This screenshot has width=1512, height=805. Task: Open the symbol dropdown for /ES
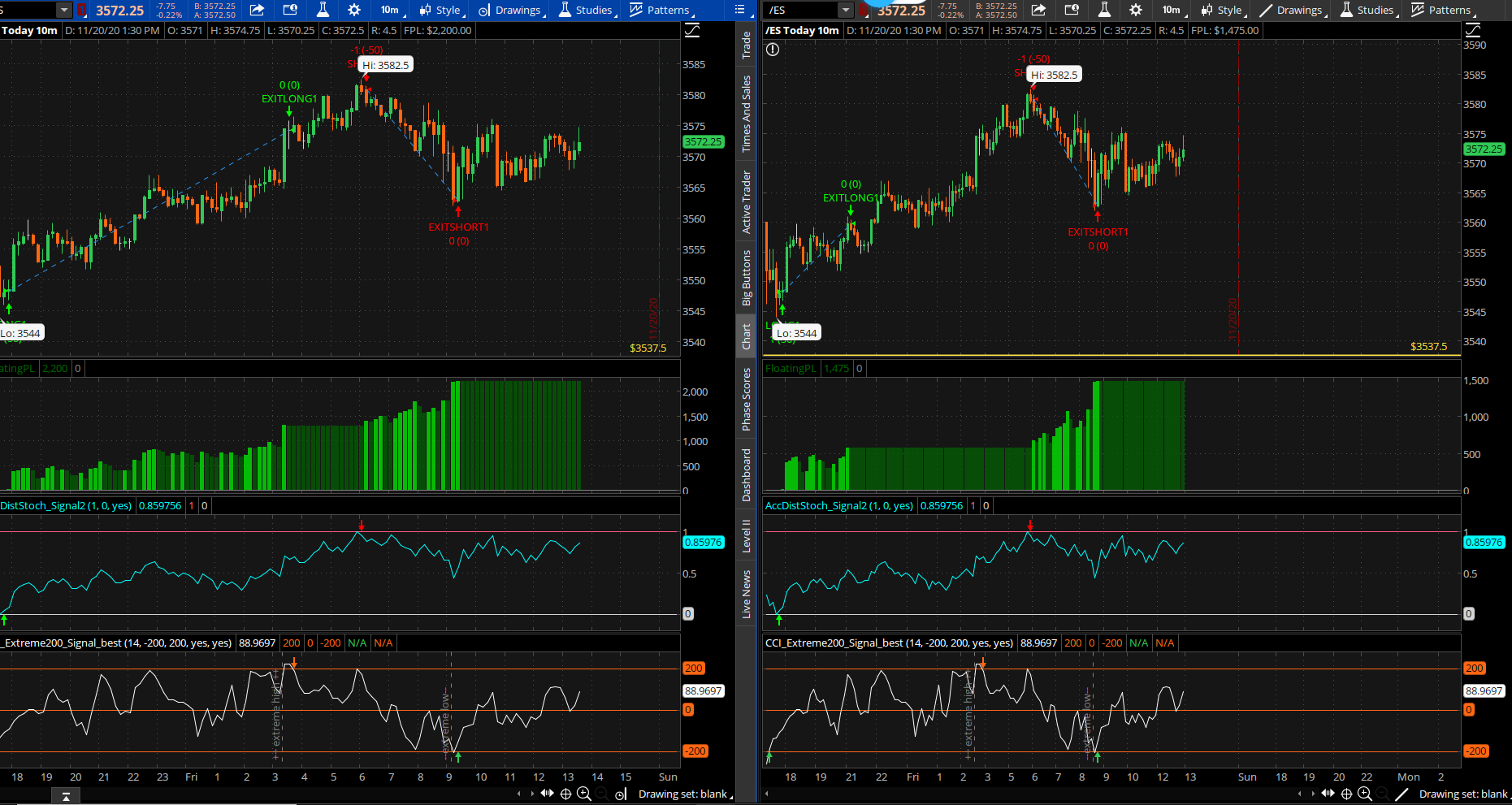point(846,10)
